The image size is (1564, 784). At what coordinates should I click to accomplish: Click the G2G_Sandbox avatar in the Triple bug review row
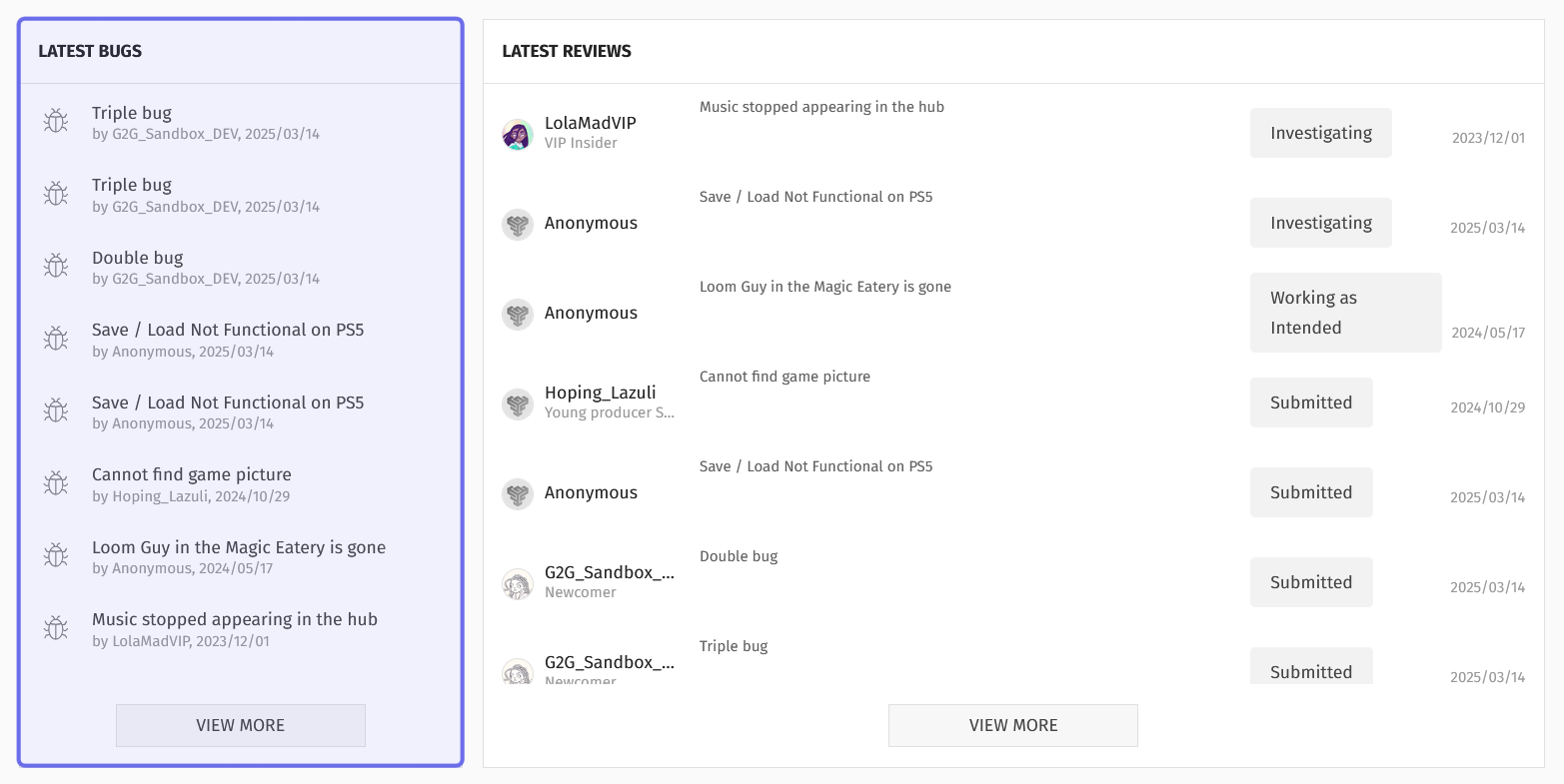click(518, 671)
